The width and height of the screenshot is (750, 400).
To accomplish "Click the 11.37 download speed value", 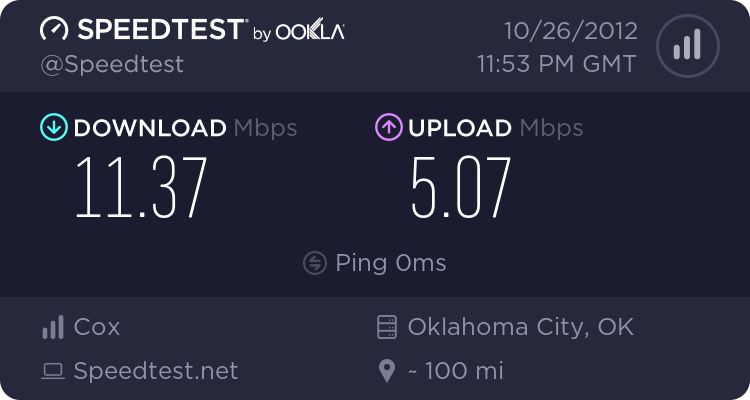I will 141,188.
